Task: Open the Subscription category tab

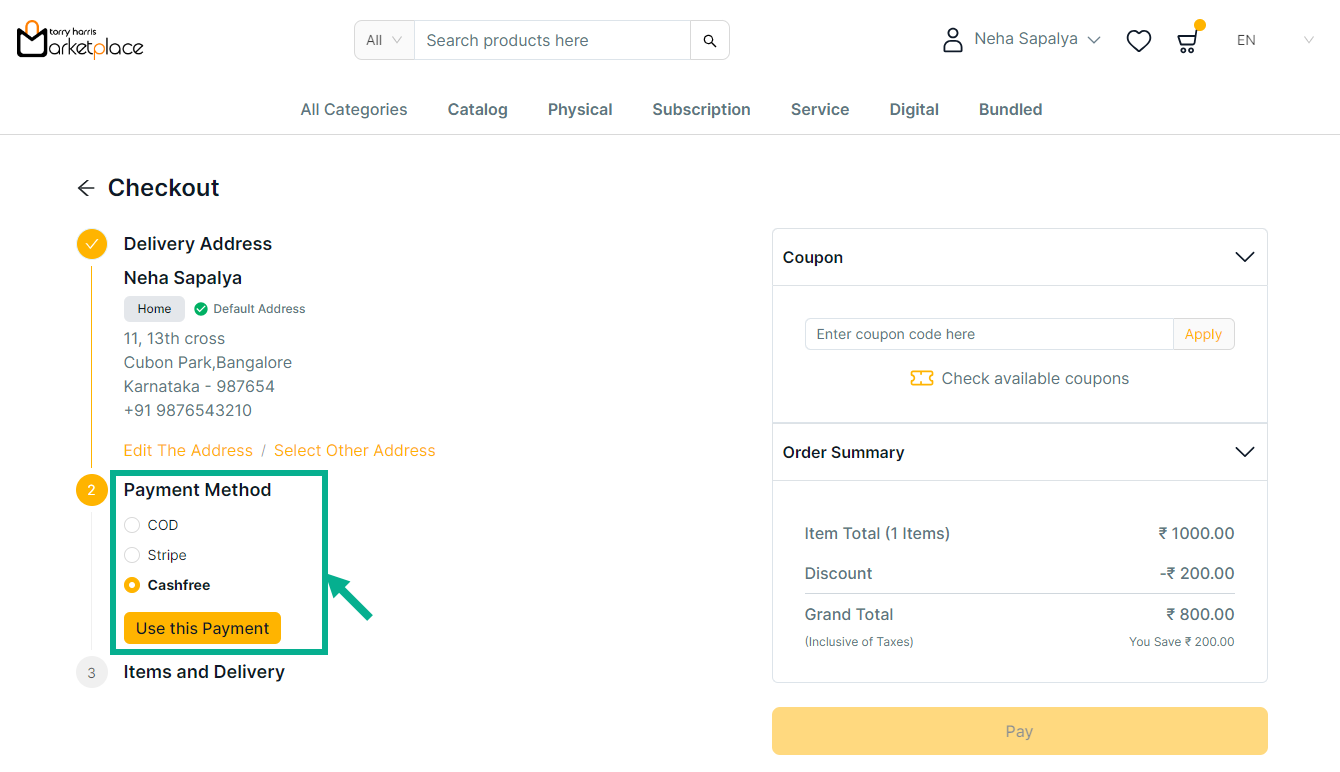Action: pos(701,110)
